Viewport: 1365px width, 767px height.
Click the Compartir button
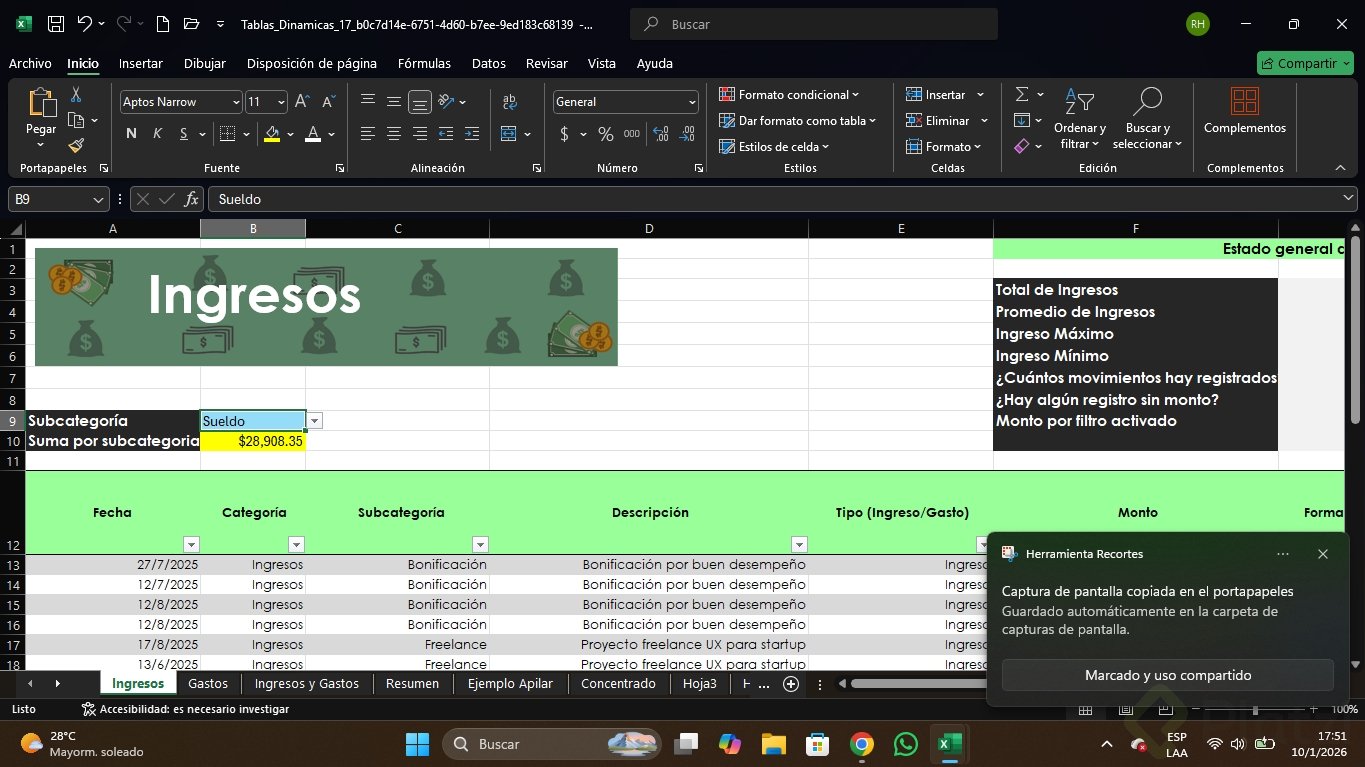pyautogui.click(x=1304, y=63)
